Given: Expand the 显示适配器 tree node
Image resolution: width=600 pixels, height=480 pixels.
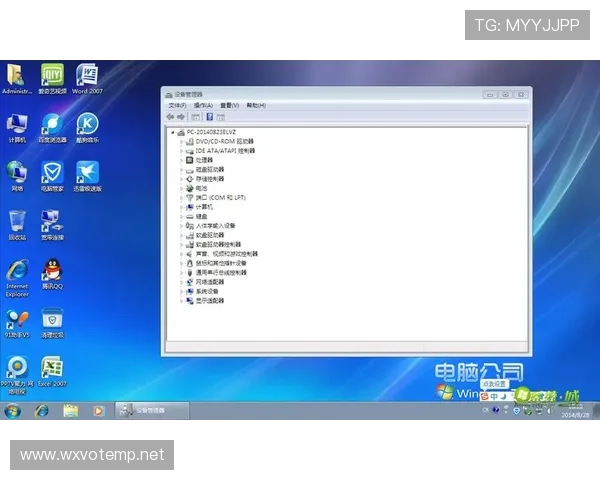Looking at the screenshot, I should [181, 300].
